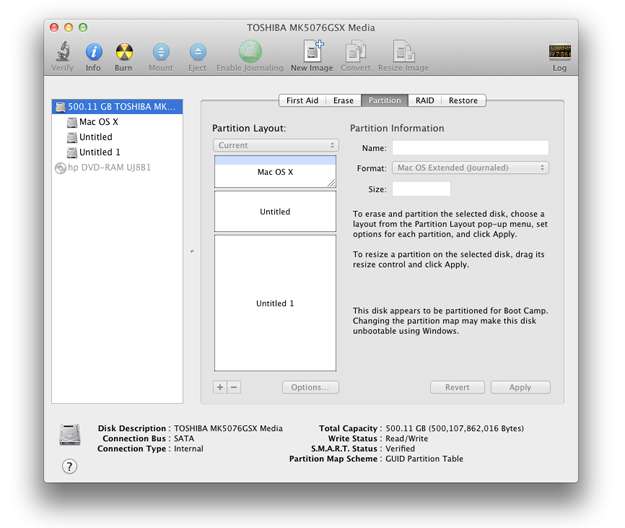Click the Burn disc icon
Viewport: 625px width, 528px height.
(123, 52)
